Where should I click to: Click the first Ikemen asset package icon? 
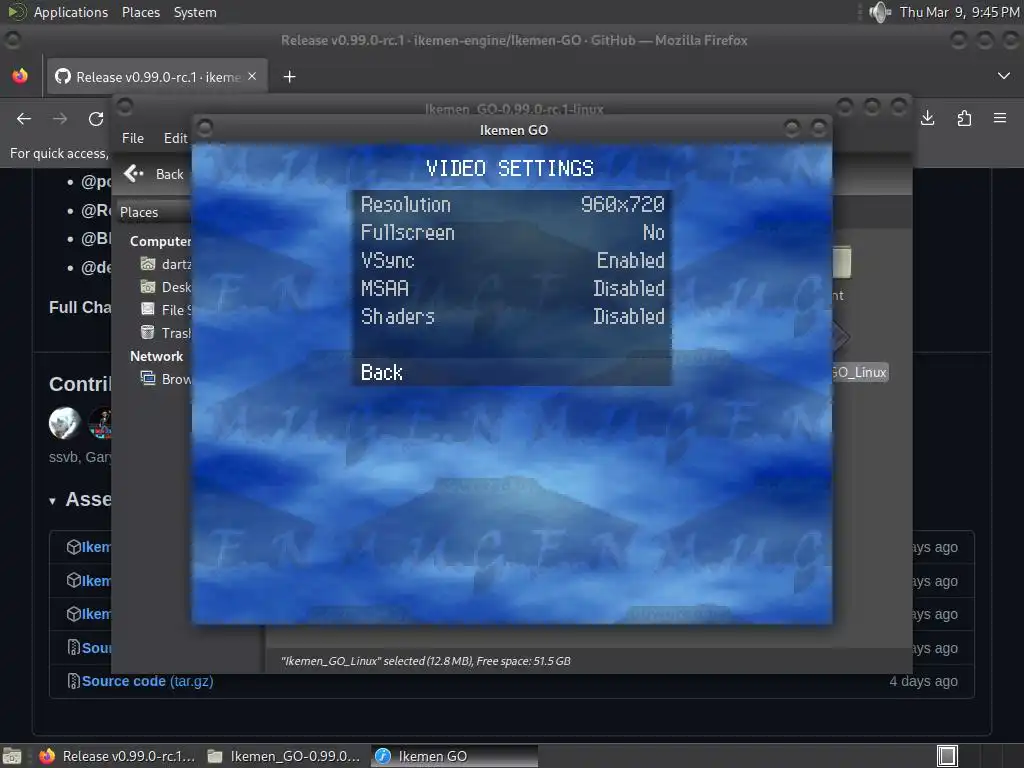[74, 547]
